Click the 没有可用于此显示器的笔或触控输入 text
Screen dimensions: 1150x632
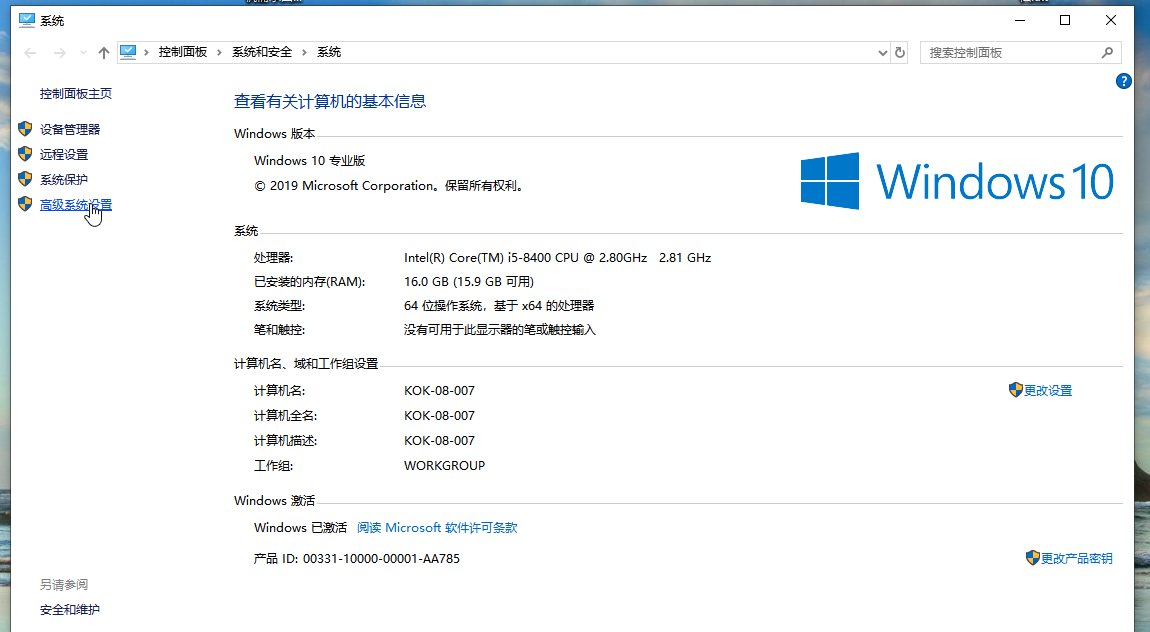pyautogui.click(x=499, y=330)
